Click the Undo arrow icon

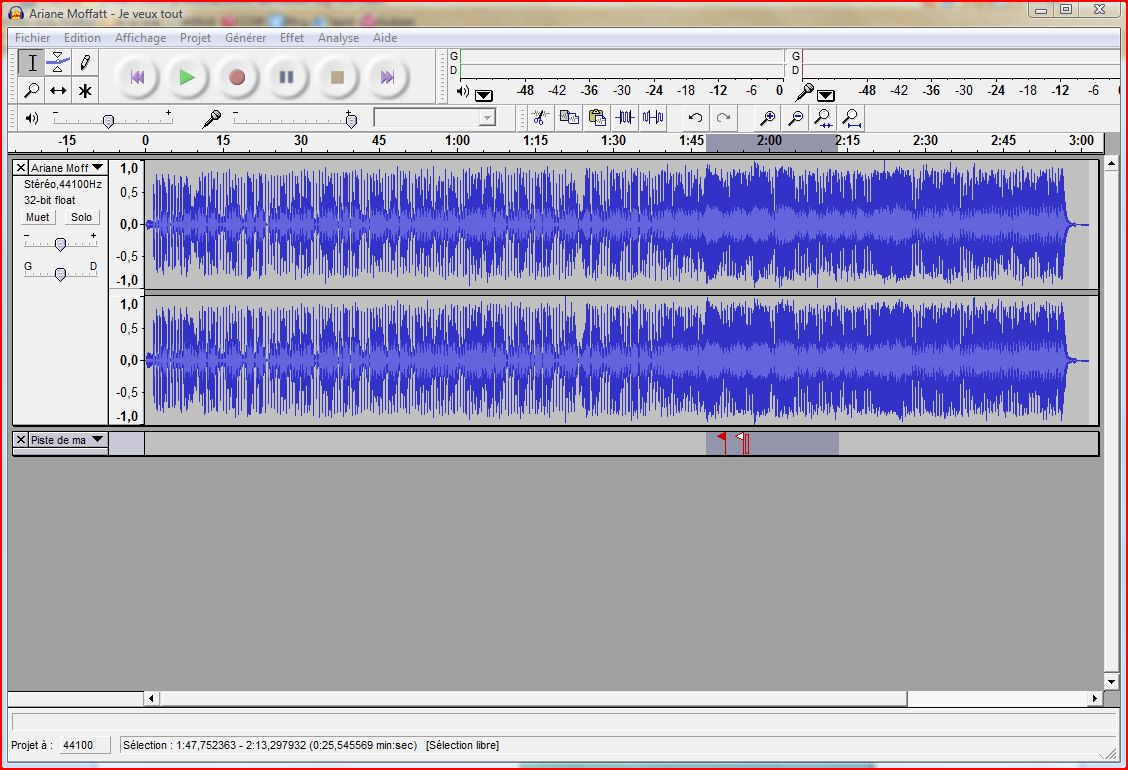coord(695,117)
